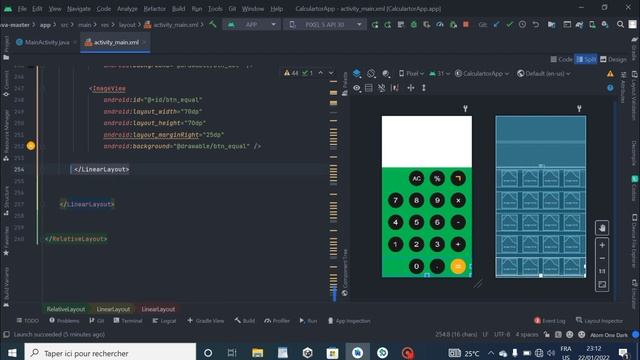The image size is (640, 360).
Task: Open the APP run configuration dropdown
Action: coord(251,24)
